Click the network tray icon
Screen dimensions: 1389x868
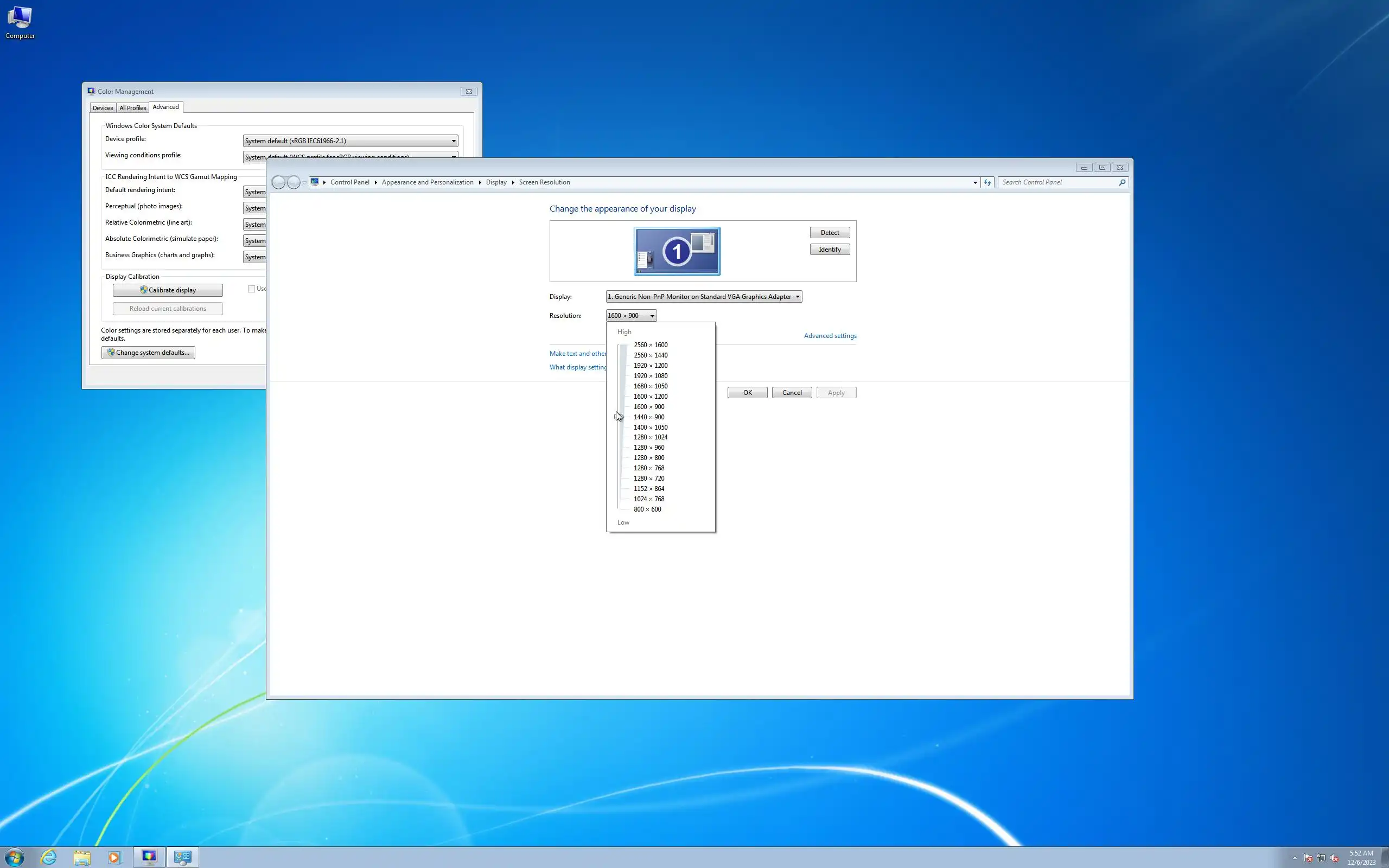click(x=1321, y=858)
